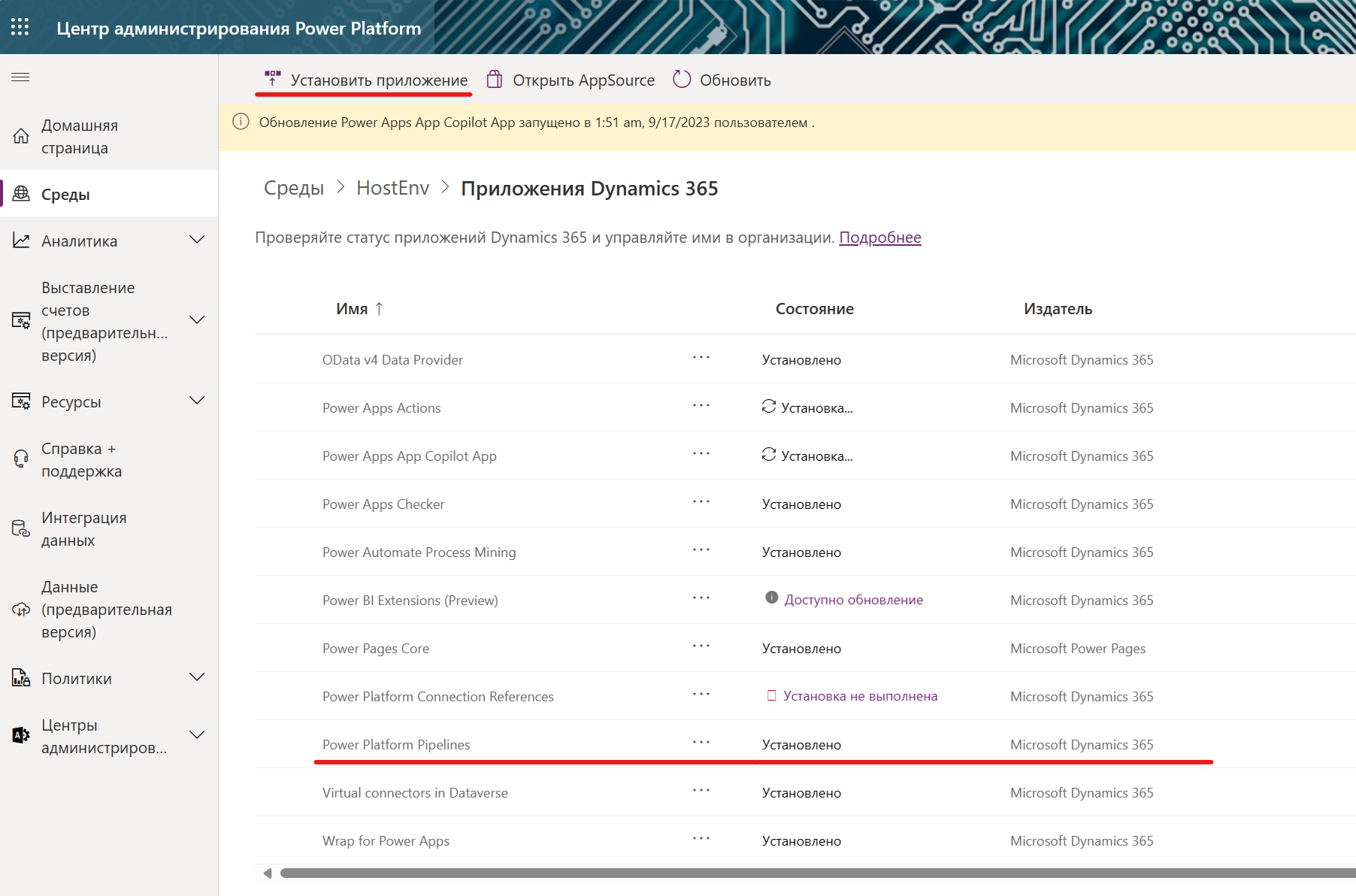Go to HostEnv in the breadcrumb
Screen dimensions: 1356x896
392,188
